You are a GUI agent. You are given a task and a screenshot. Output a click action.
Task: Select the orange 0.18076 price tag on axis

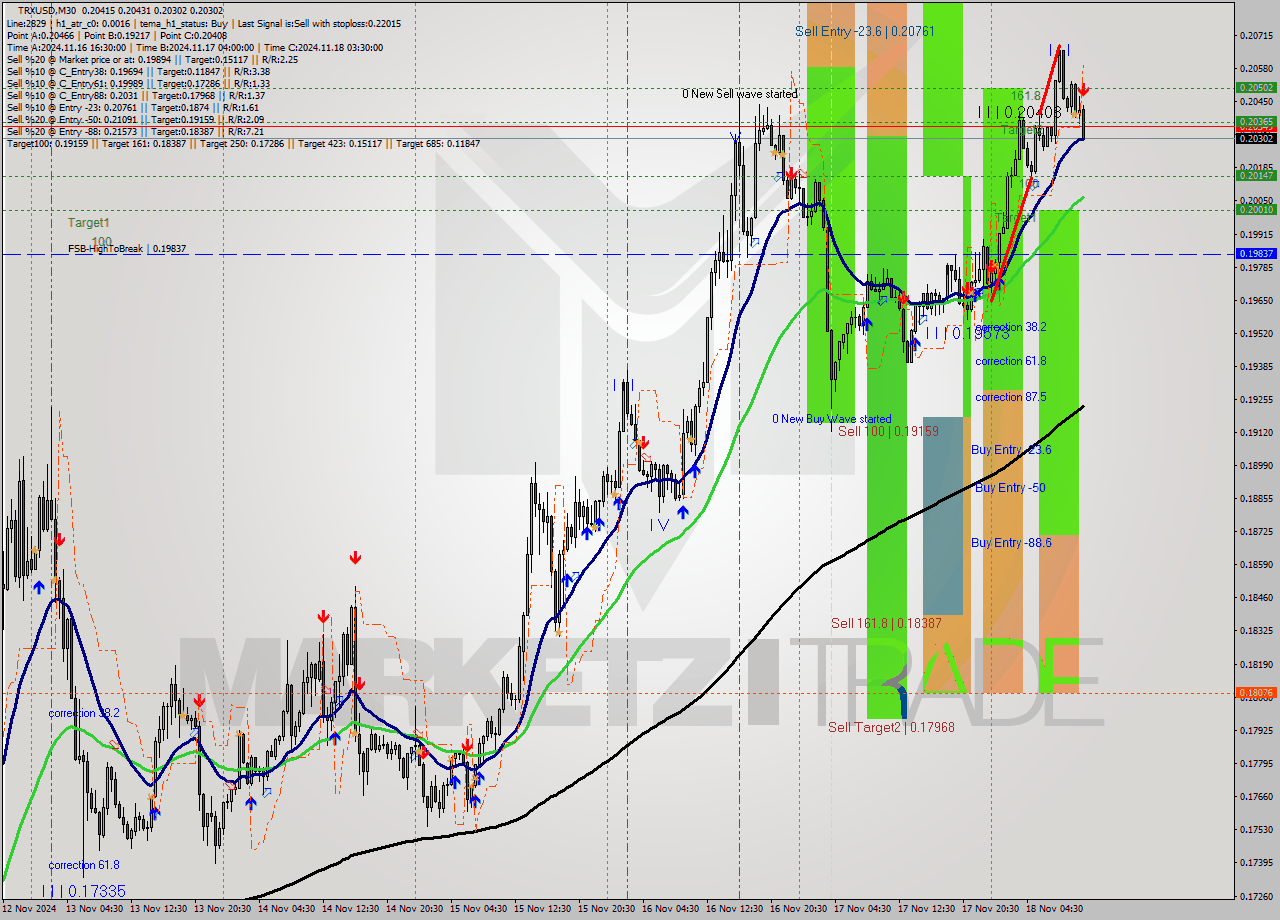[x=1255, y=692]
